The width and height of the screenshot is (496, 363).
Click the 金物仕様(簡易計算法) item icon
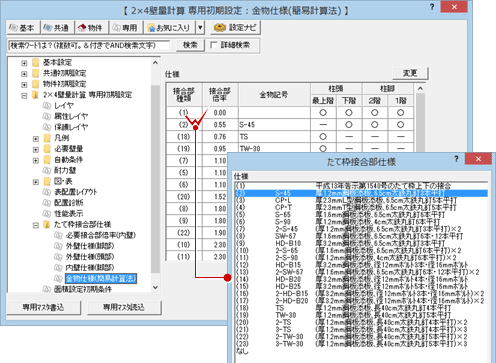pos(59,278)
